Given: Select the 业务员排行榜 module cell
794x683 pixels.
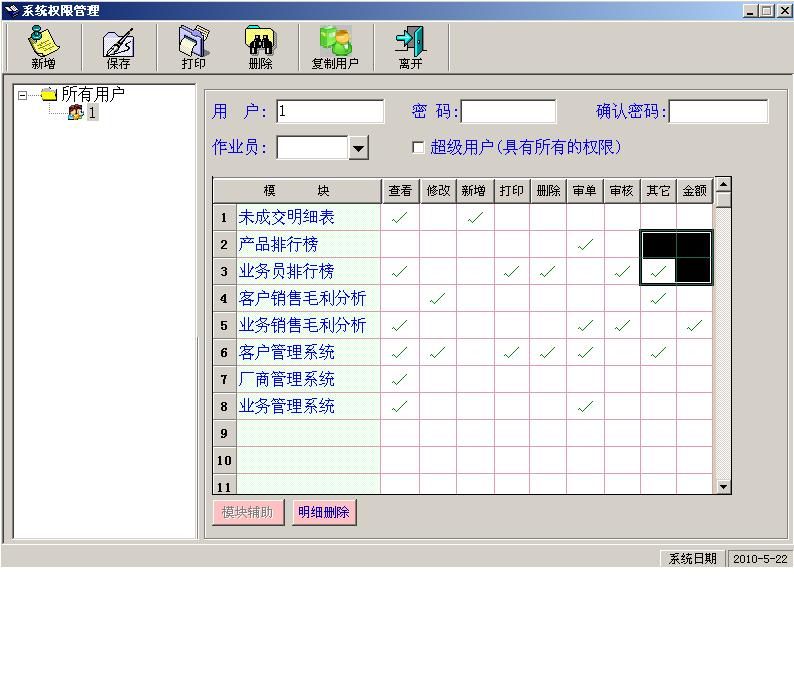Looking at the screenshot, I should pyautogui.click(x=308, y=271).
